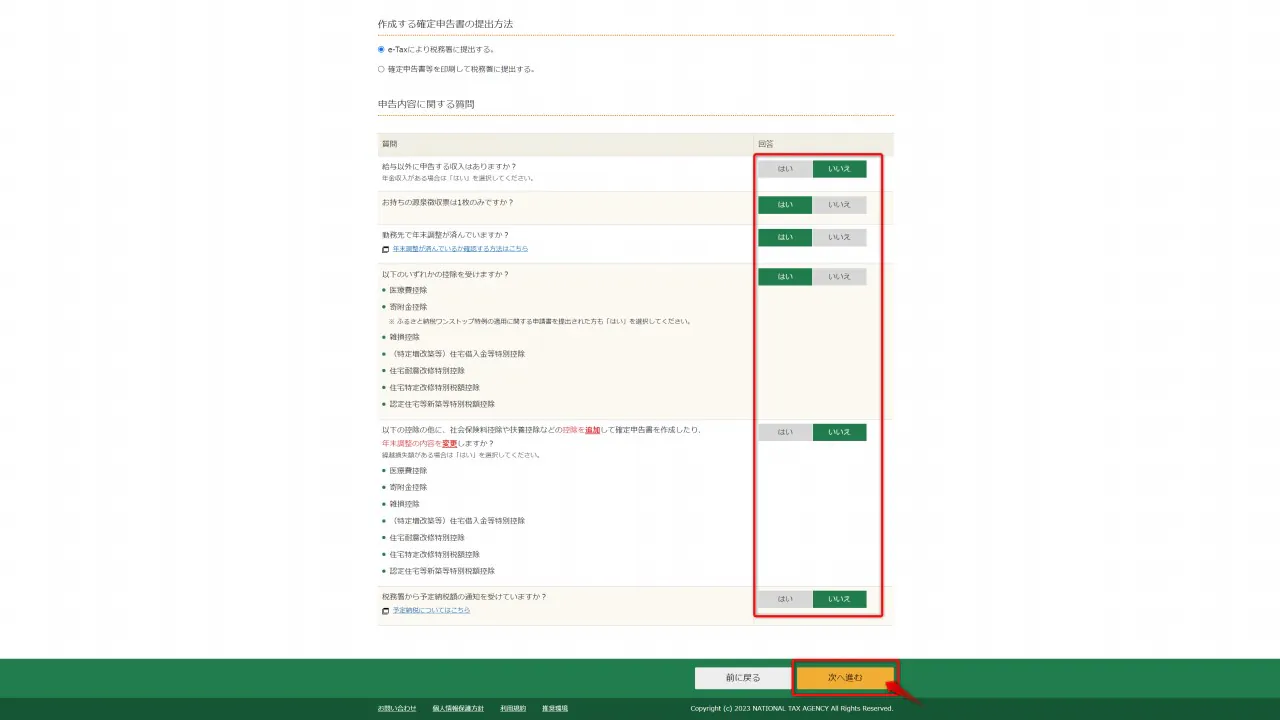The height and width of the screenshot is (720, 1280).
Task: Pick はい for 予定納税額の通知 question
Action: pos(785,599)
